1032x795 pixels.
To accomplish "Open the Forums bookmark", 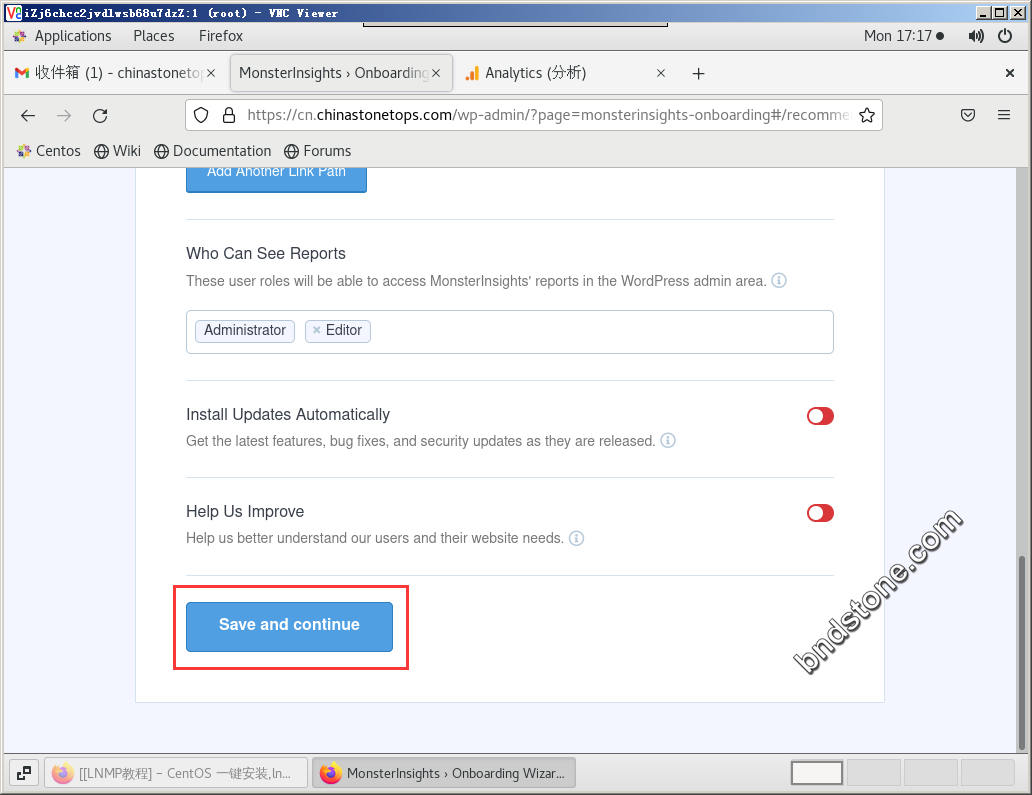I will 317,151.
